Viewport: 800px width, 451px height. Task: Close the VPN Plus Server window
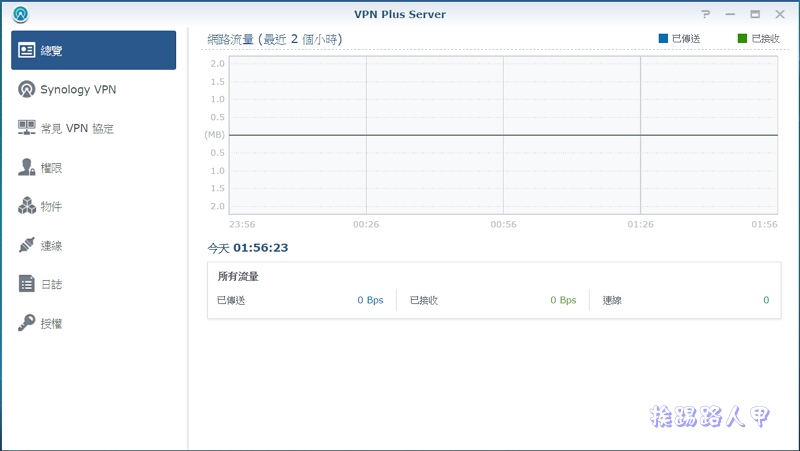point(780,14)
